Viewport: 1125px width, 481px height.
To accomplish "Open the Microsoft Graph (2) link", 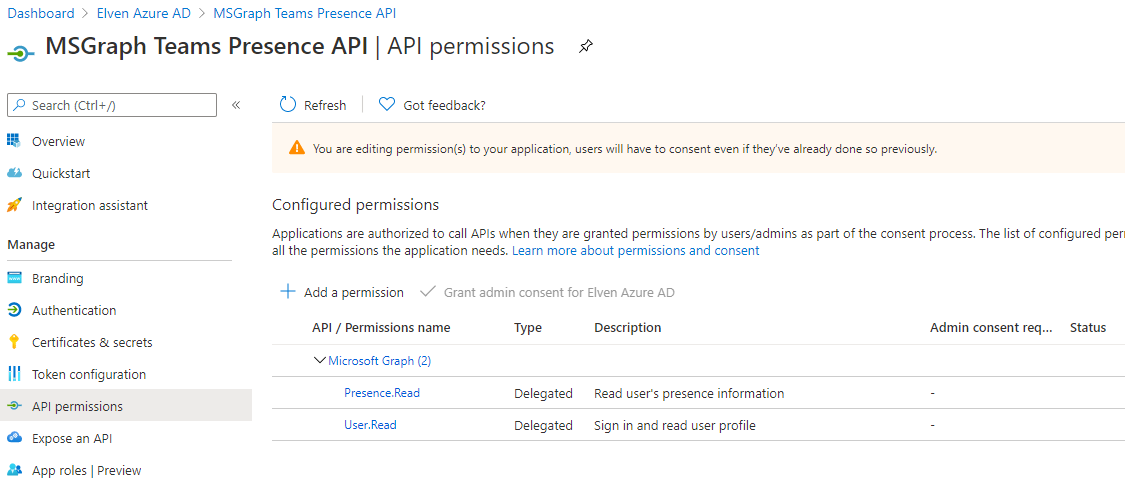I will click(380, 361).
